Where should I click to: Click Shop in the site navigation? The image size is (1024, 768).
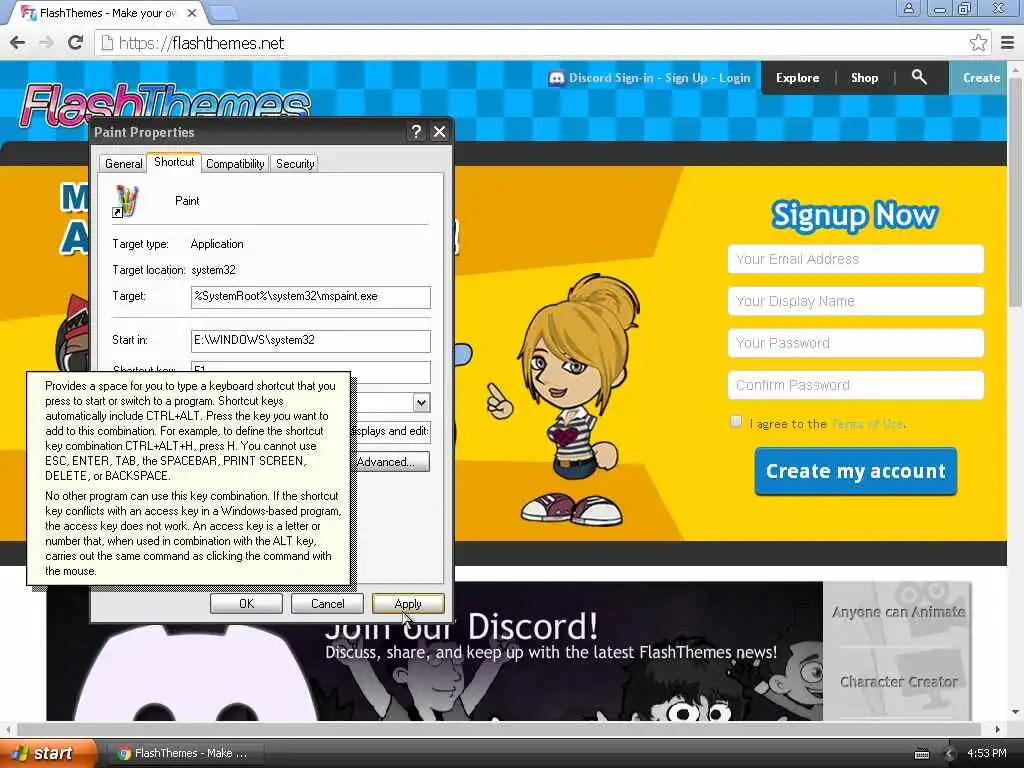tap(864, 78)
